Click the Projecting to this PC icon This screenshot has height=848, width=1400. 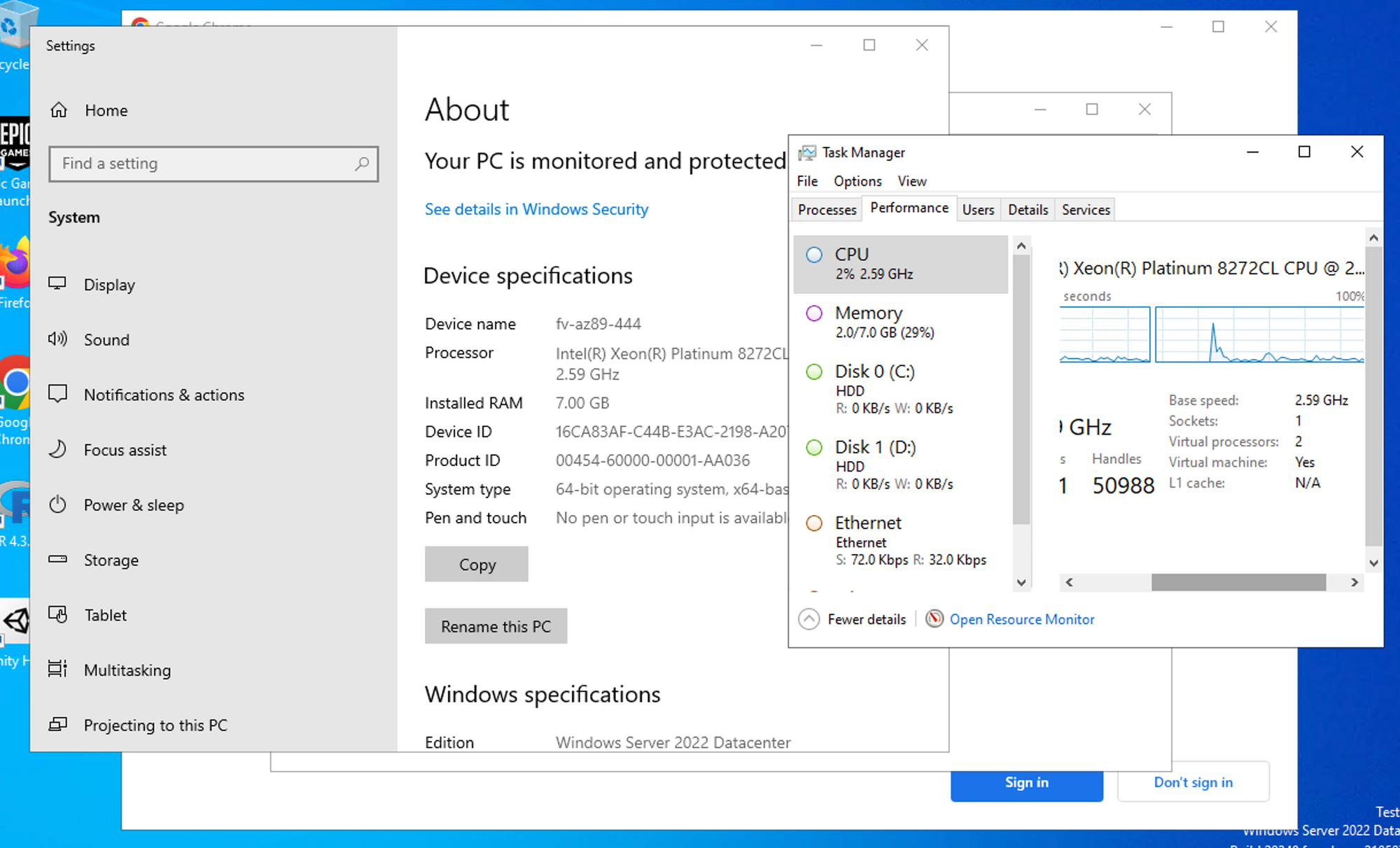click(57, 724)
